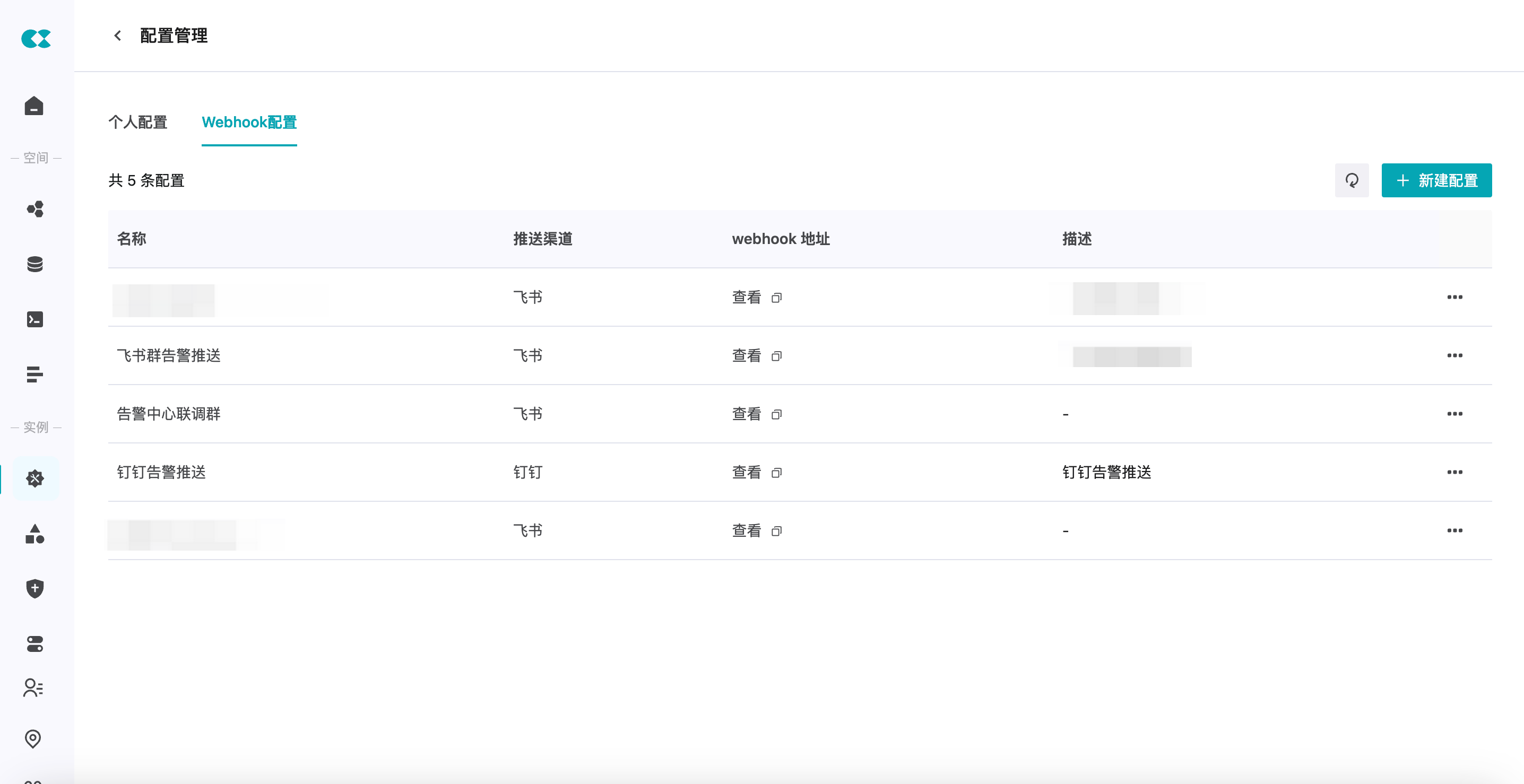The image size is (1524, 784).
Task: View webhook address of 飞书群告警推送
Action: pos(746,356)
